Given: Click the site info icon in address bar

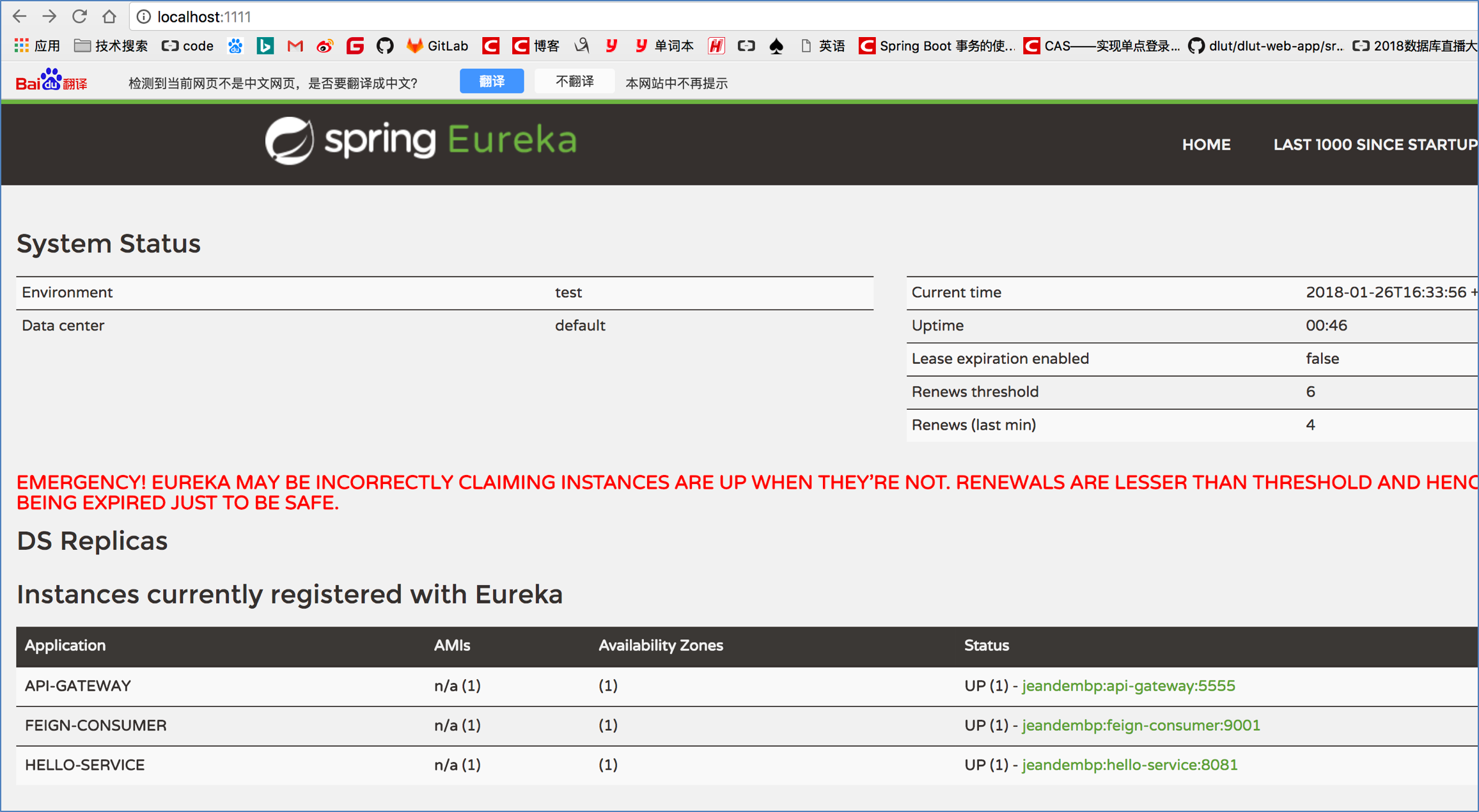Looking at the screenshot, I should point(144,17).
